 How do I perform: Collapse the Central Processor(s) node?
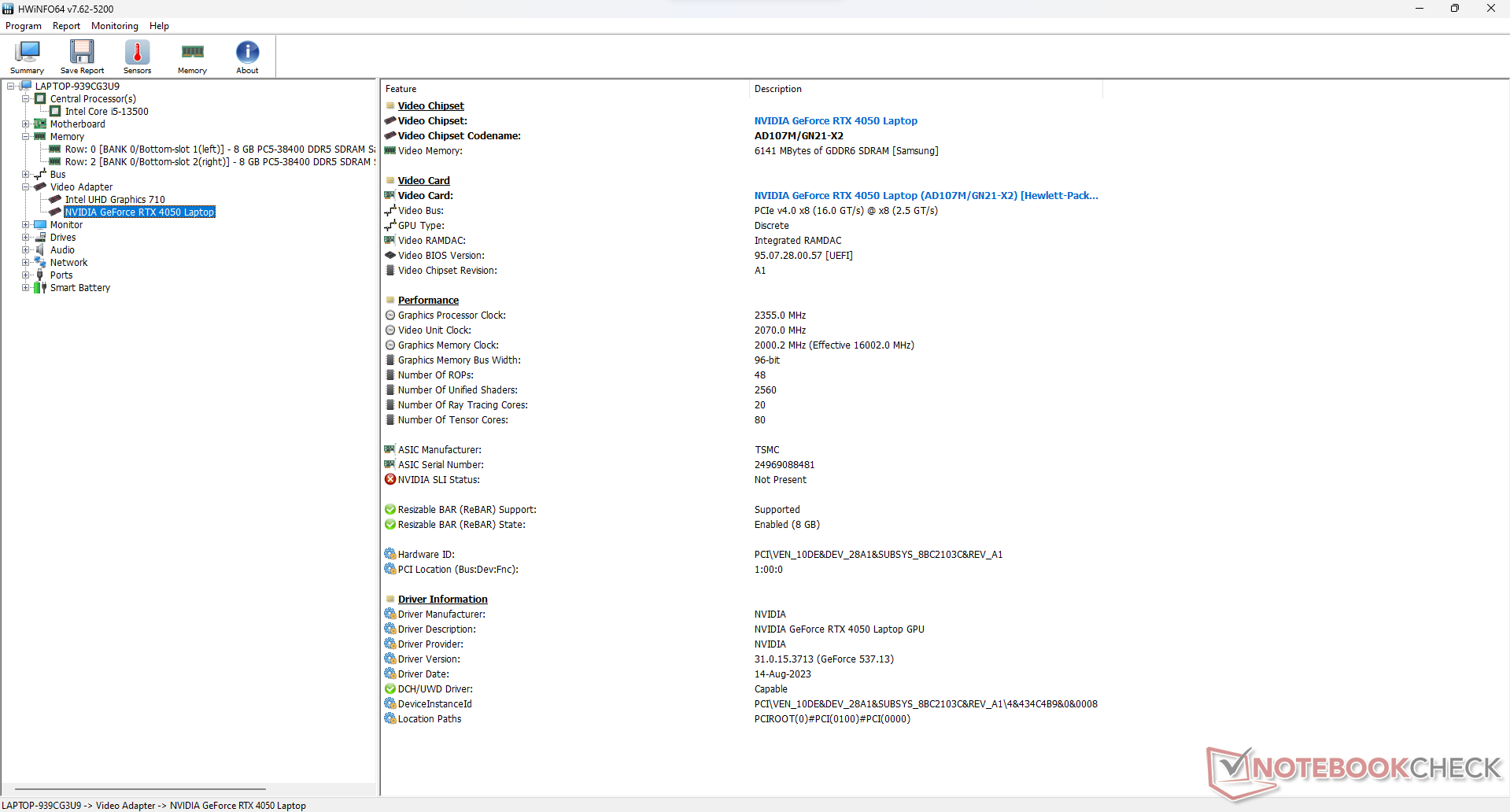coord(26,99)
